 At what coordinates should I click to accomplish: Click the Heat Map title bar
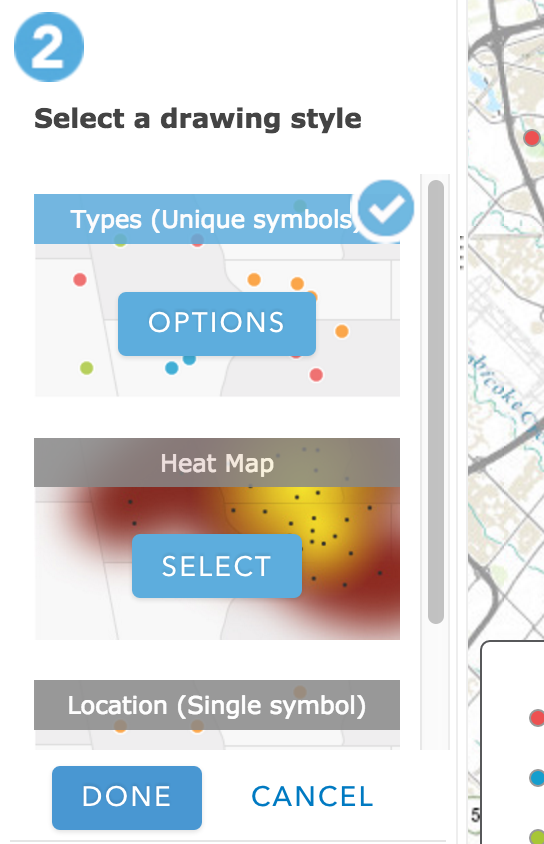pyautogui.click(x=217, y=463)
